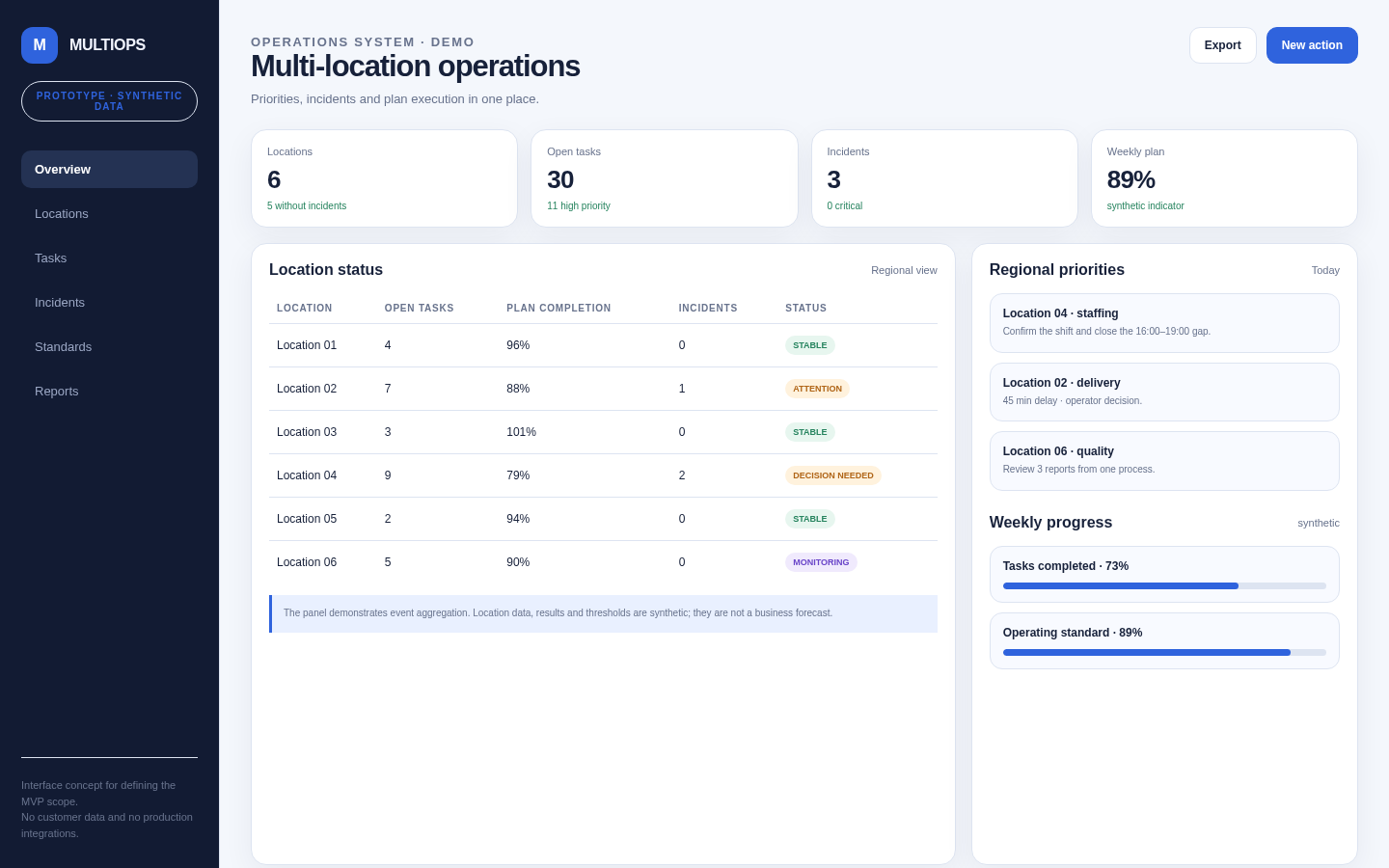Click the Location 01 row name
The width and height of the screenshot is (1389, 868).
point(307,345)
